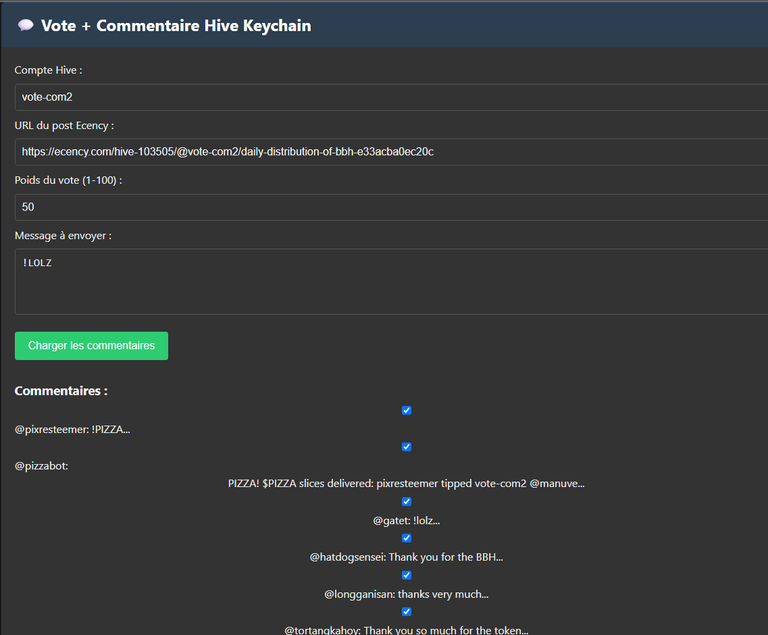Click the @hatdogsensei Thank you comment
Viewport: 768px width, 635px height.
407,557
